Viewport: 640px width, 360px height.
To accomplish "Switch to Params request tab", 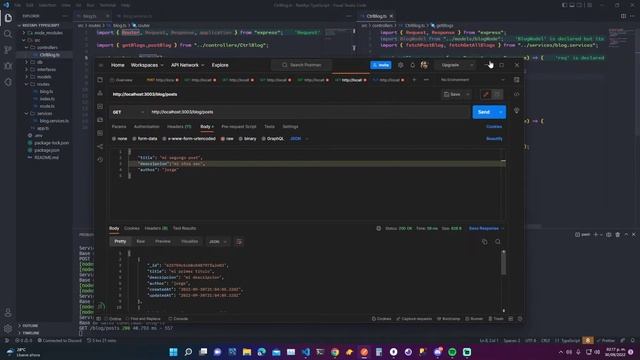I will [119, 127].
